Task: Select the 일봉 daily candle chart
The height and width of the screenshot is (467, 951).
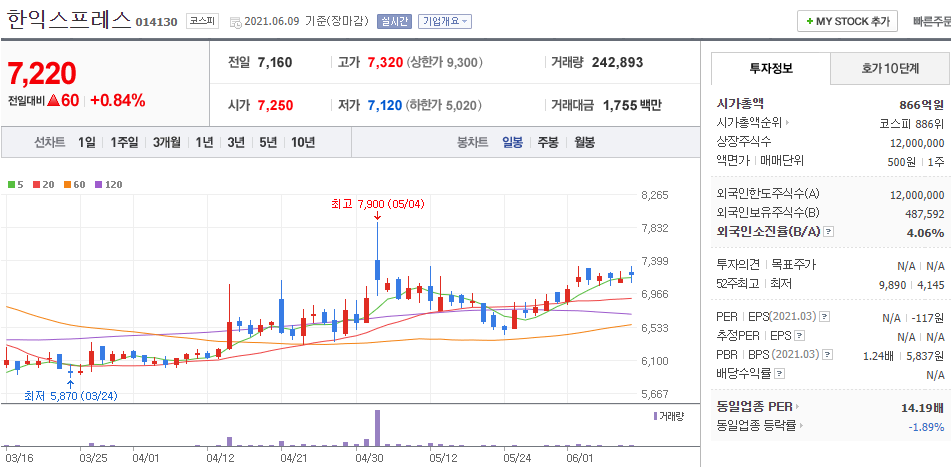Action: (512, 143)
